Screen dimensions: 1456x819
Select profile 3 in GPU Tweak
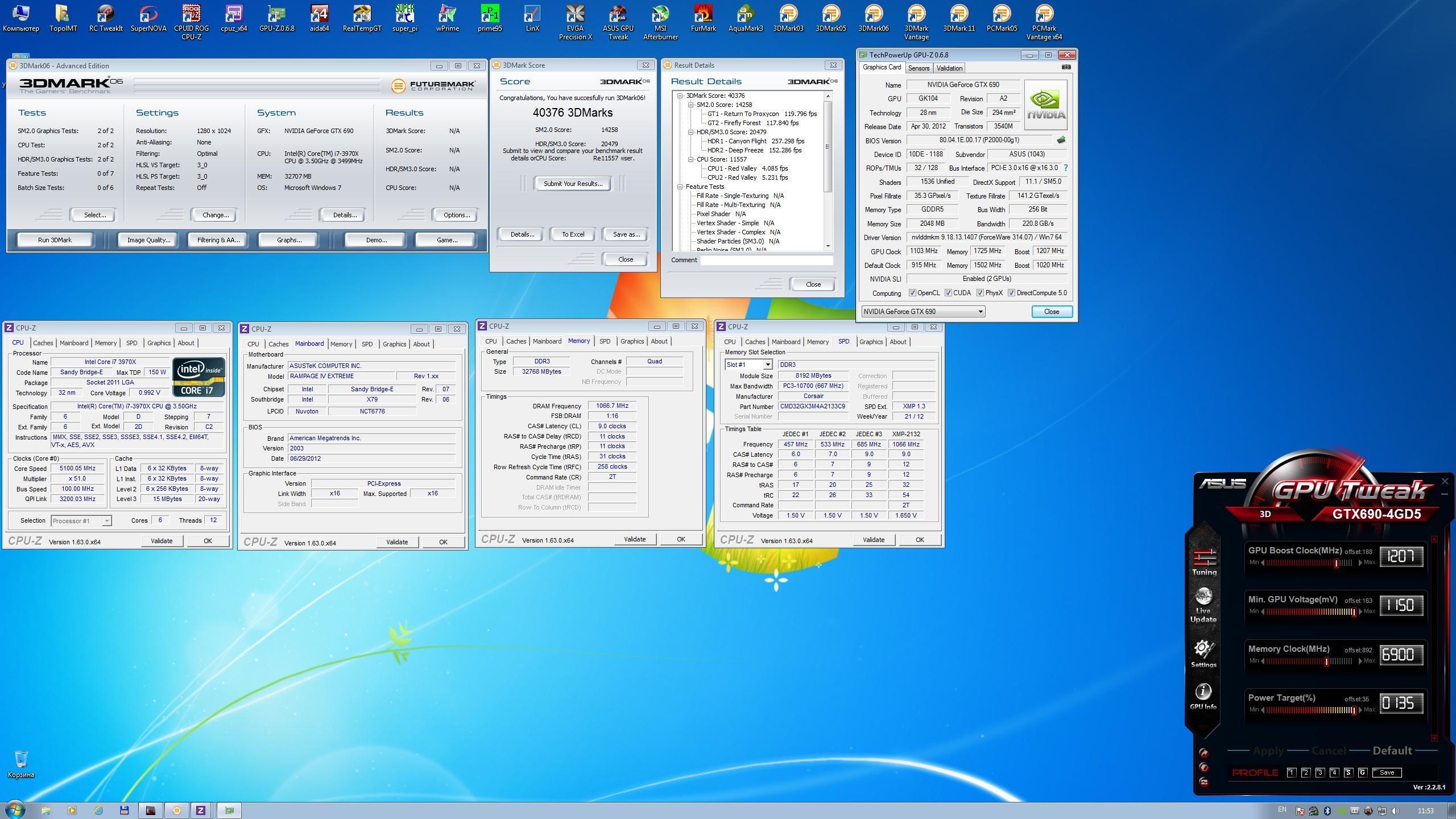tap(1319, 772)
